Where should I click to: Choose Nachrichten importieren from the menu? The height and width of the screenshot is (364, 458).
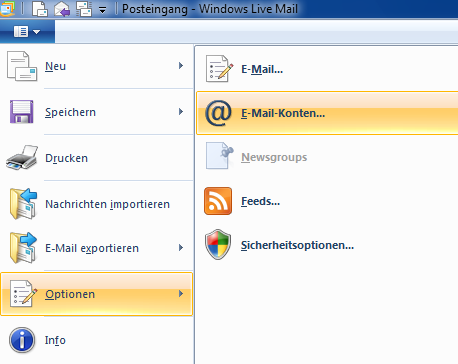pyautogui.click(x=97, y=204)
